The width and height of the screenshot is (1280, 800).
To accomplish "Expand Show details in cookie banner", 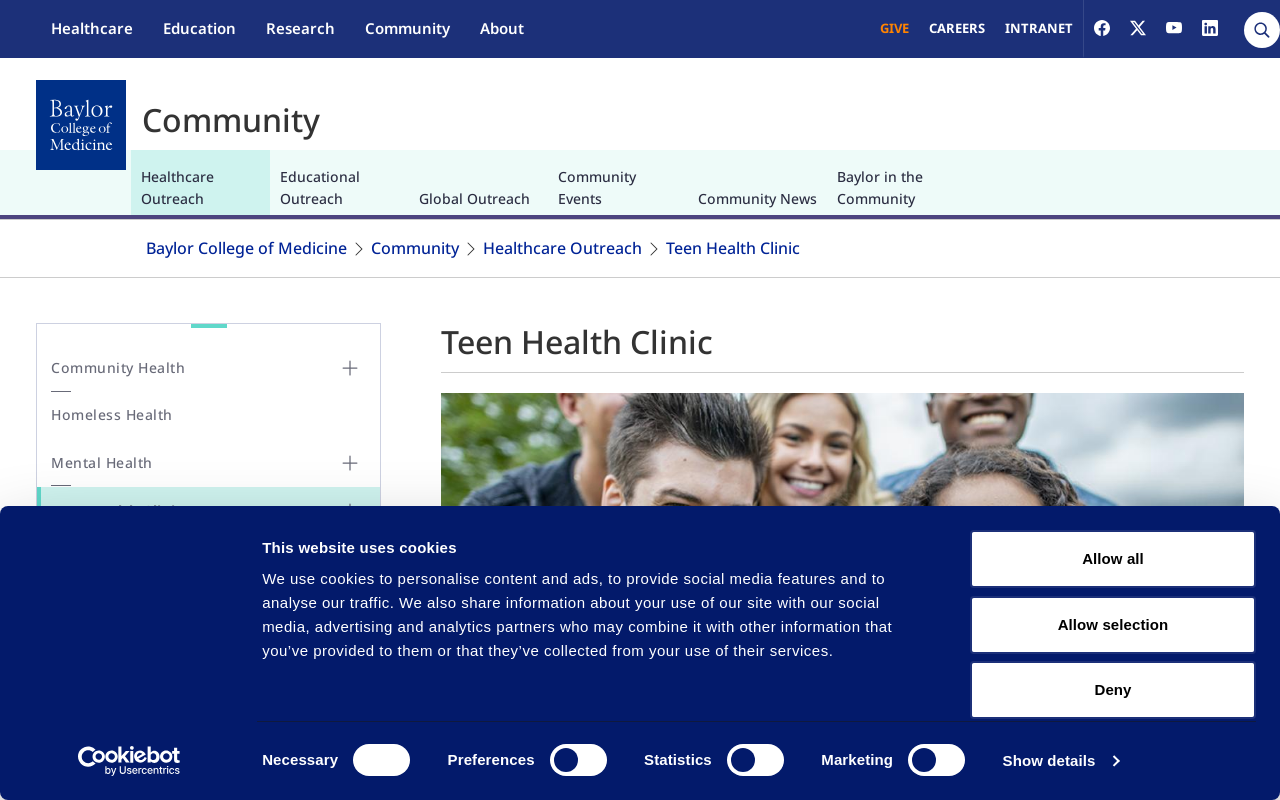I will 1061,761.
